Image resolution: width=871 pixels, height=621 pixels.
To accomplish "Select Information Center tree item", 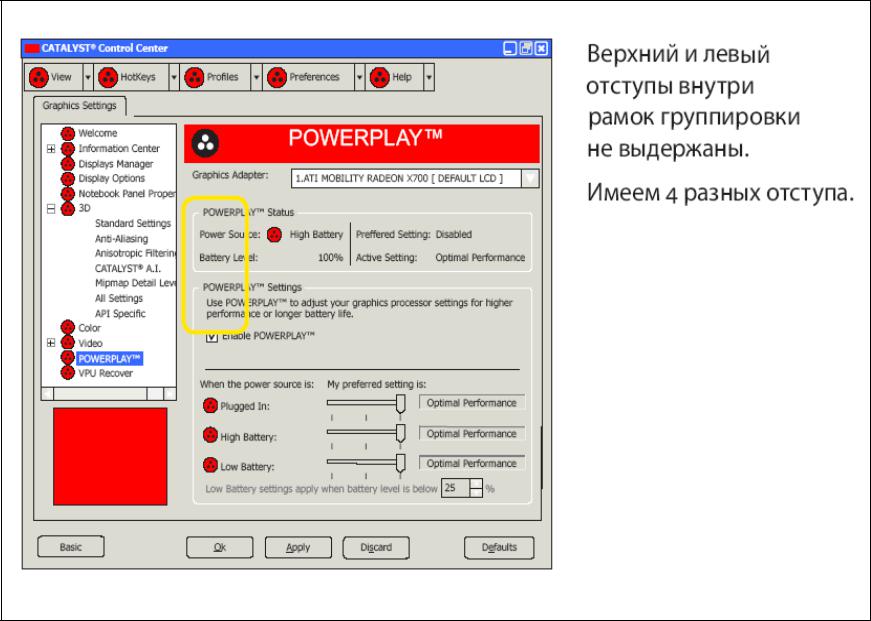I will coord(119,149).
